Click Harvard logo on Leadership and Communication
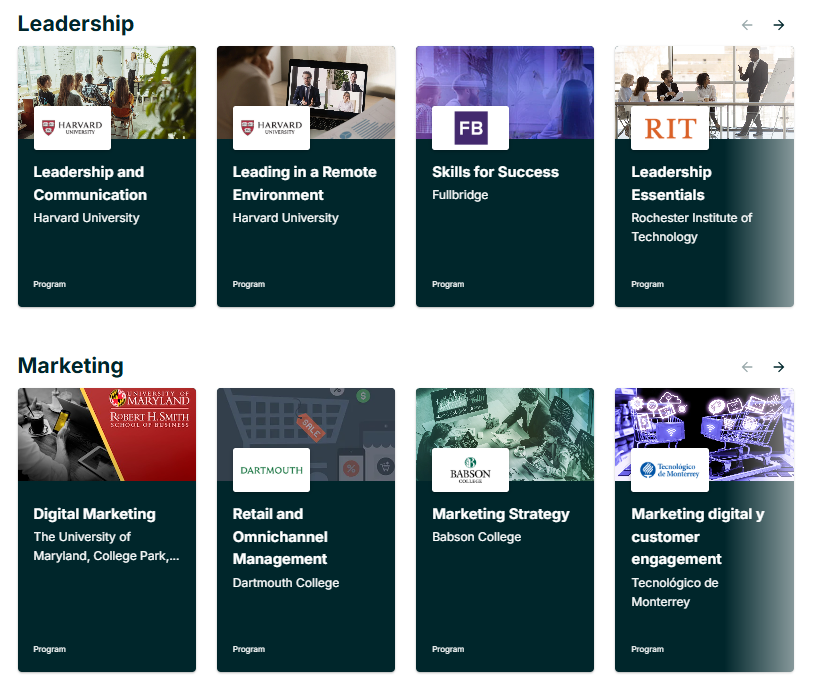Viewport: 817px width, 693px height. point(72,128)
